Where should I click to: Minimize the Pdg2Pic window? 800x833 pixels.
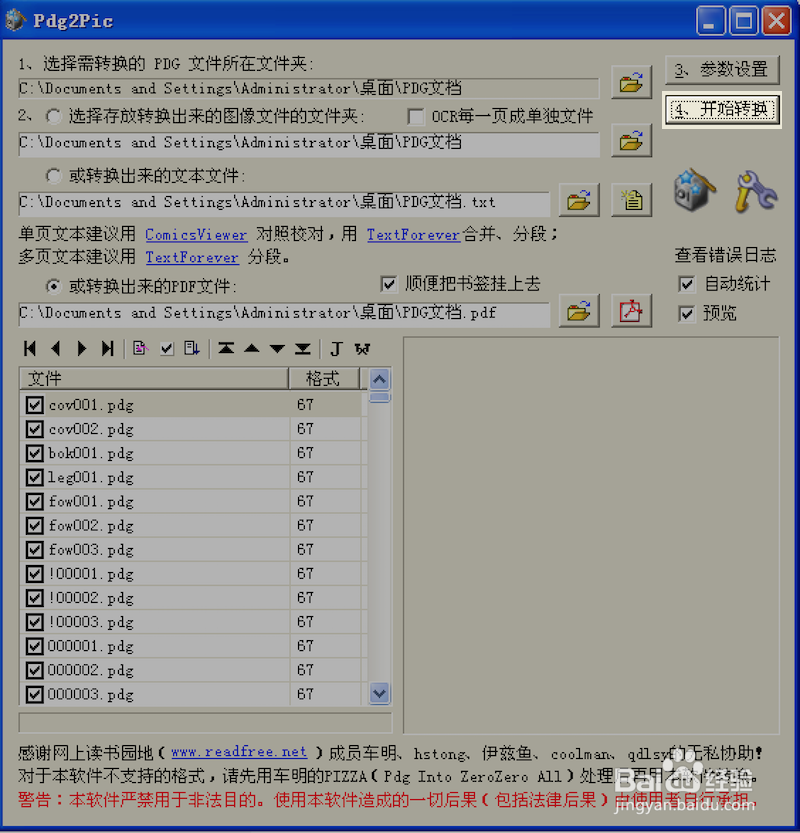click(710, 21)
